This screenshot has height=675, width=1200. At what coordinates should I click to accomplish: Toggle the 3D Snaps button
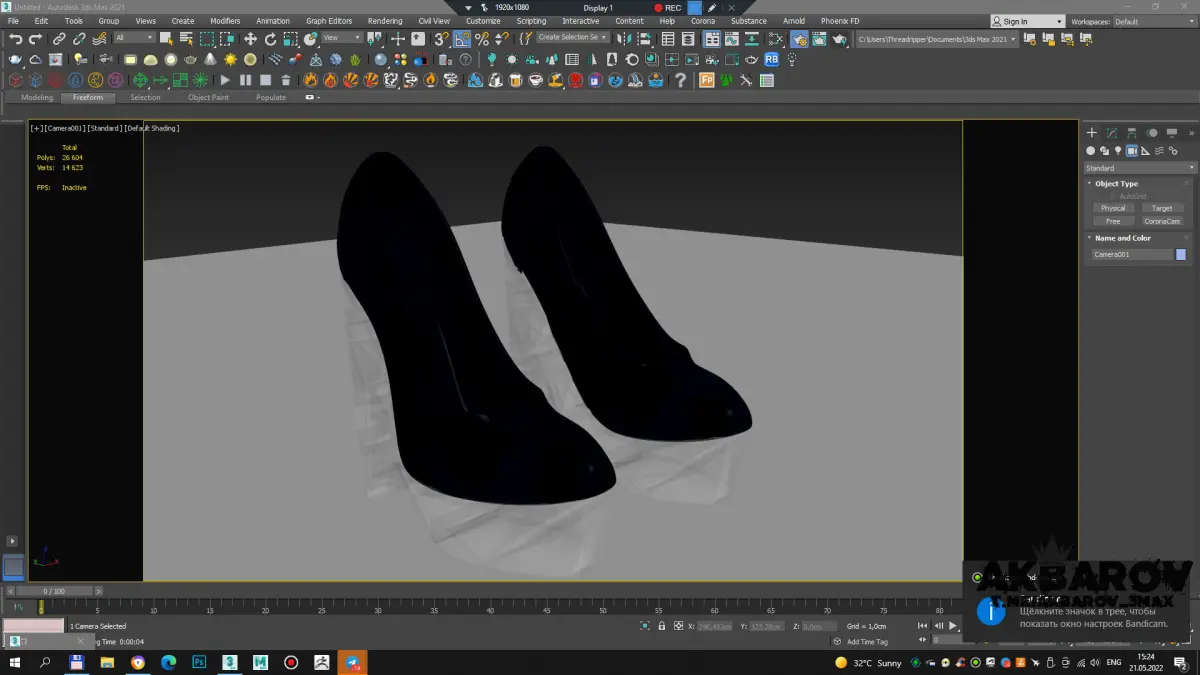coord(441,39)
